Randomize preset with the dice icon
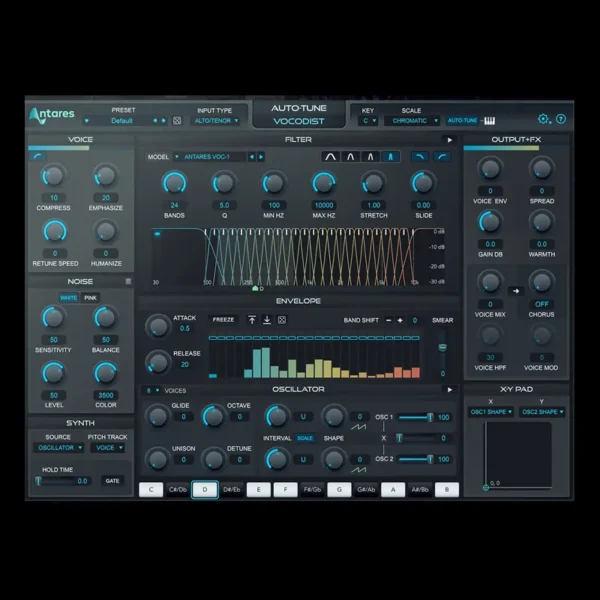Image resolution: width=600 pixels, height=600 pixels. (x=177, y=121)
